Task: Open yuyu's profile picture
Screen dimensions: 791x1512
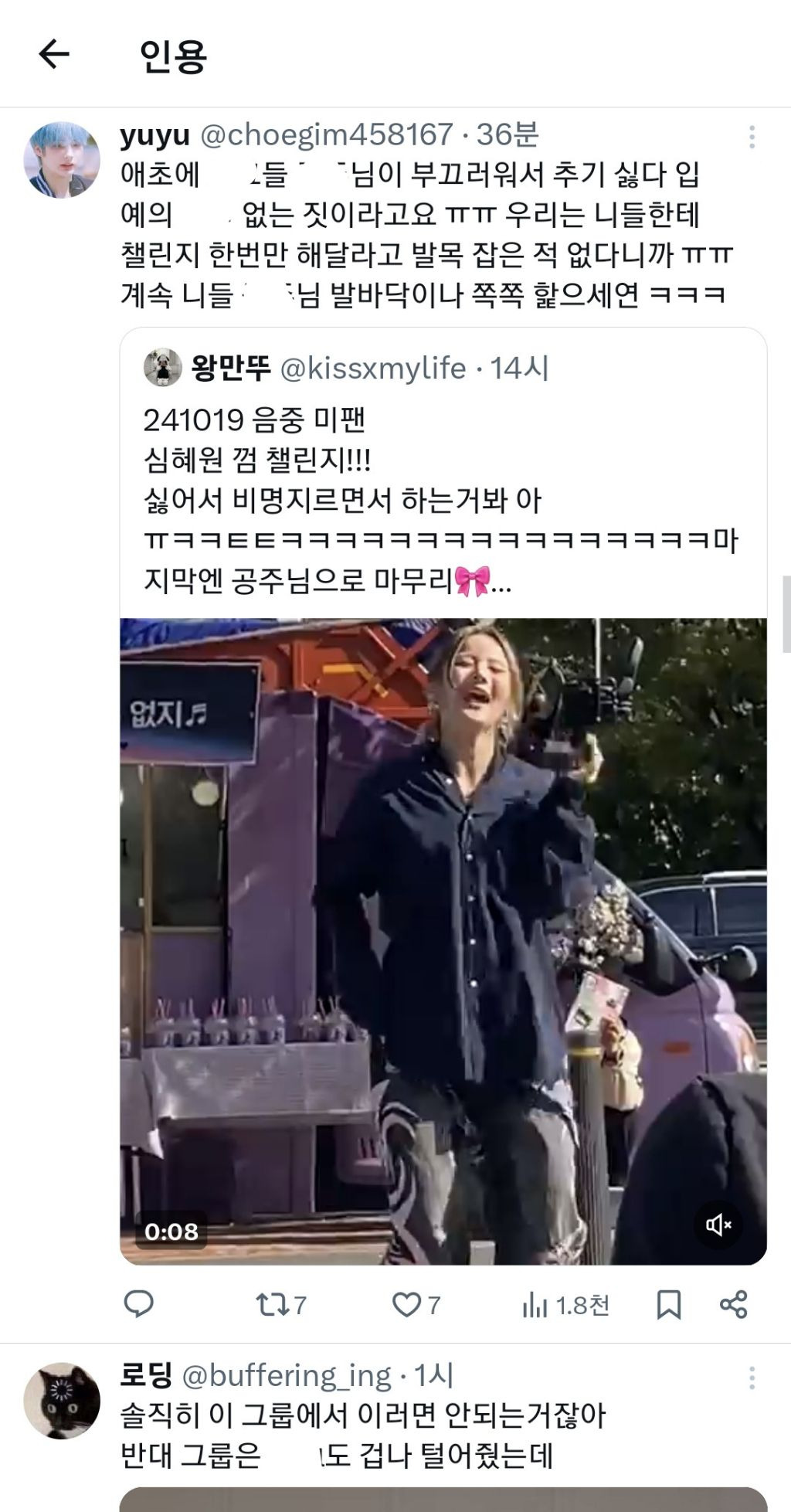Action: [x=62, y=160]
